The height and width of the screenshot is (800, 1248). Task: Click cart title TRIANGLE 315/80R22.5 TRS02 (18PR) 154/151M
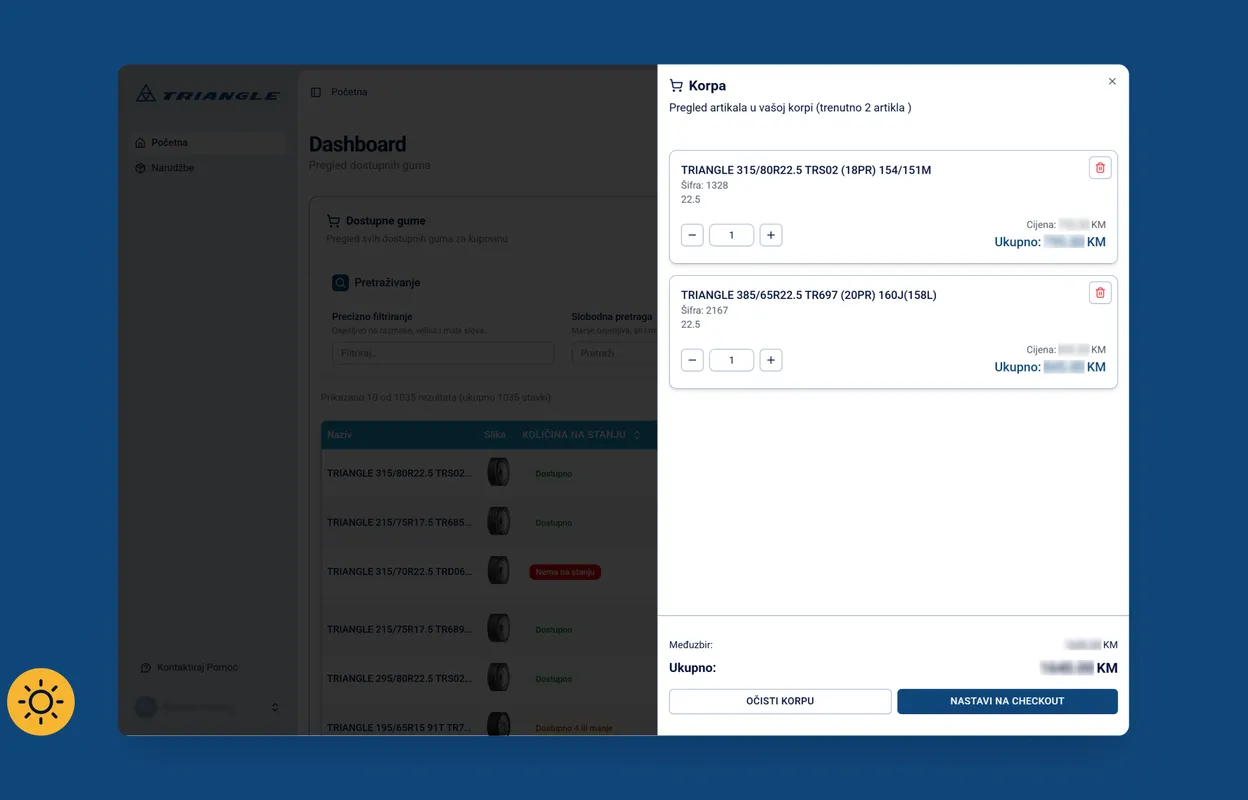[806, 170]
